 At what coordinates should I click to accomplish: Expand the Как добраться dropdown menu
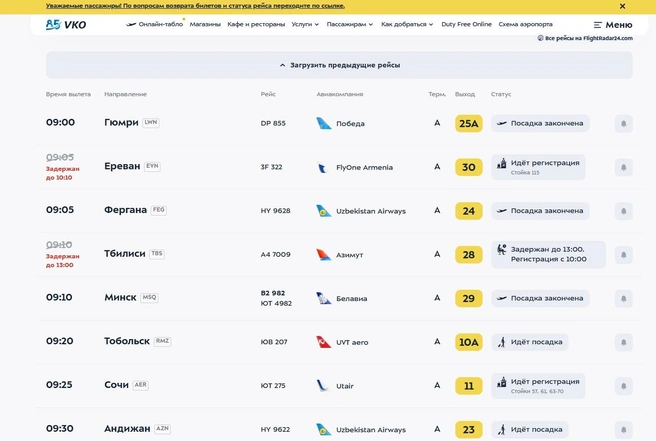coord(407,24)
